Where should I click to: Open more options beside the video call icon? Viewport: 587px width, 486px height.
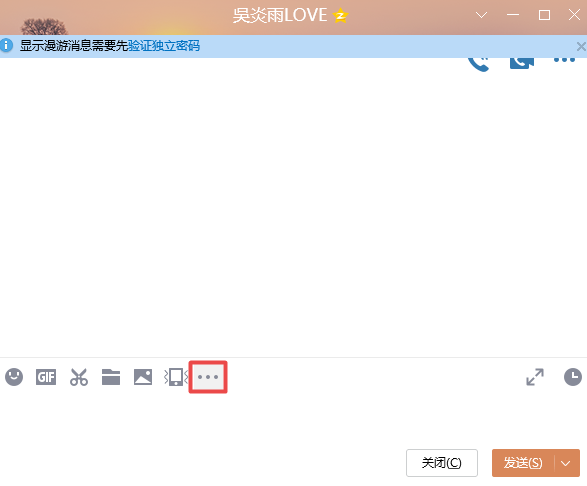pyautogui.click(x=565, y=60)
